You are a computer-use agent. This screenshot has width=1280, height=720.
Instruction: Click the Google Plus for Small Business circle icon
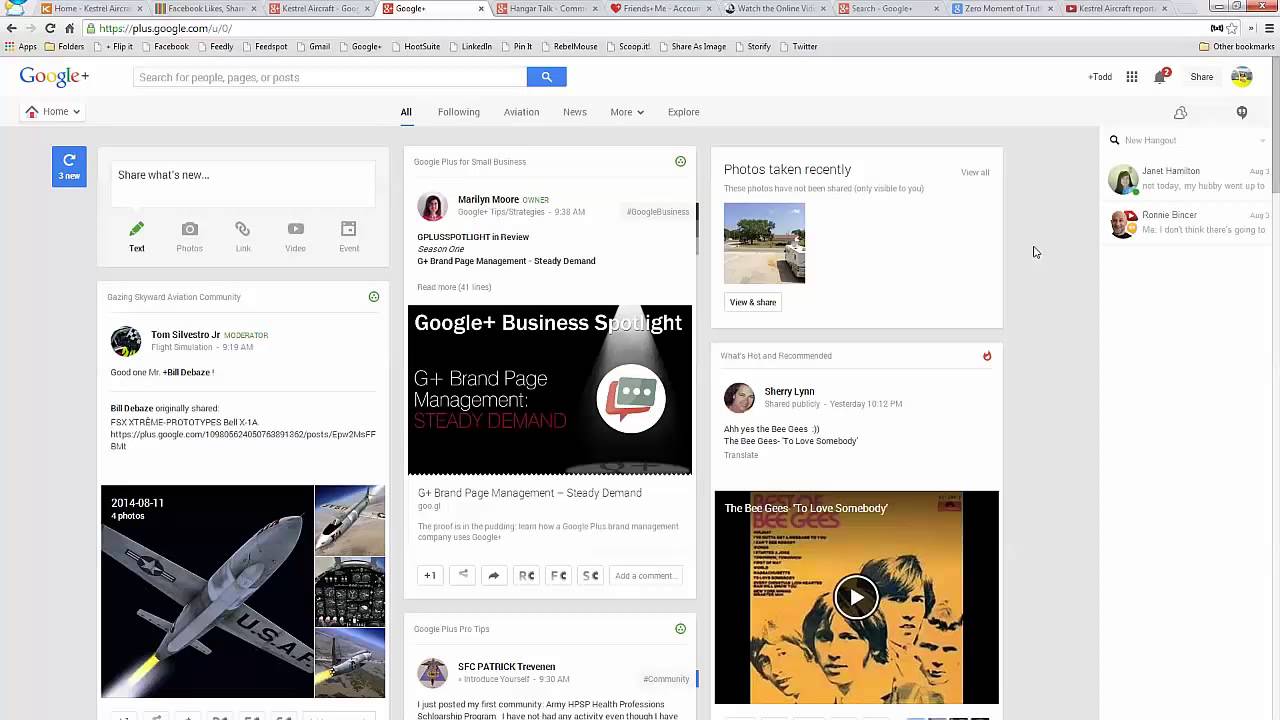point(681,161)
